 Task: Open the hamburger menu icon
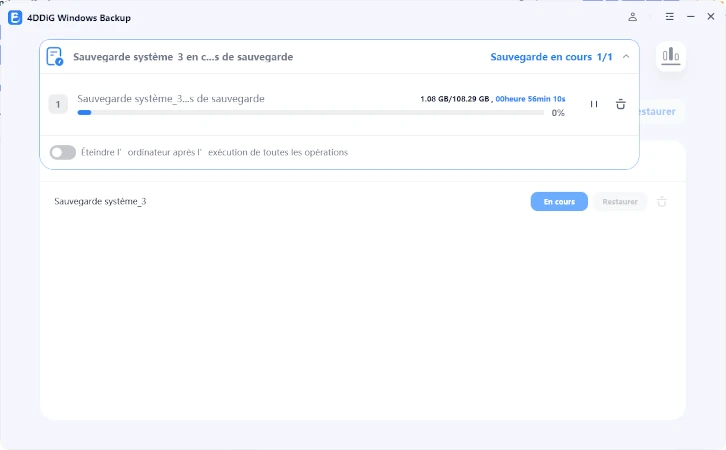tap(670, 17)
